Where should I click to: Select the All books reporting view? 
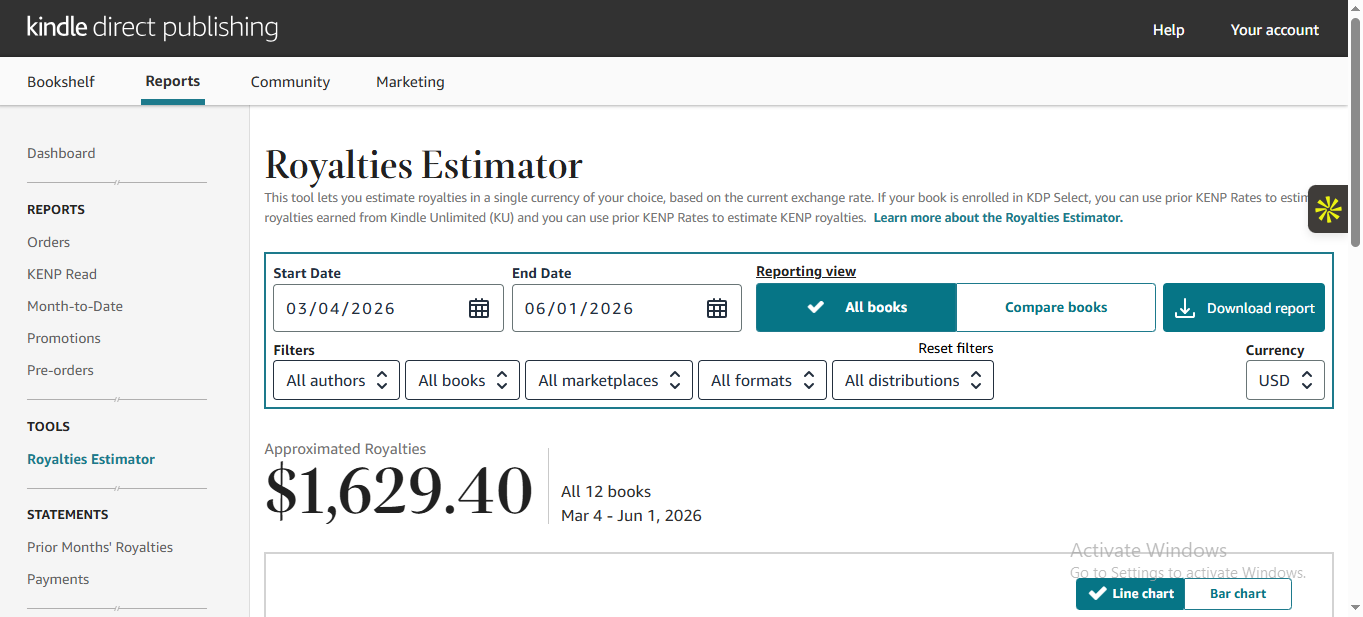pos(856,307)
